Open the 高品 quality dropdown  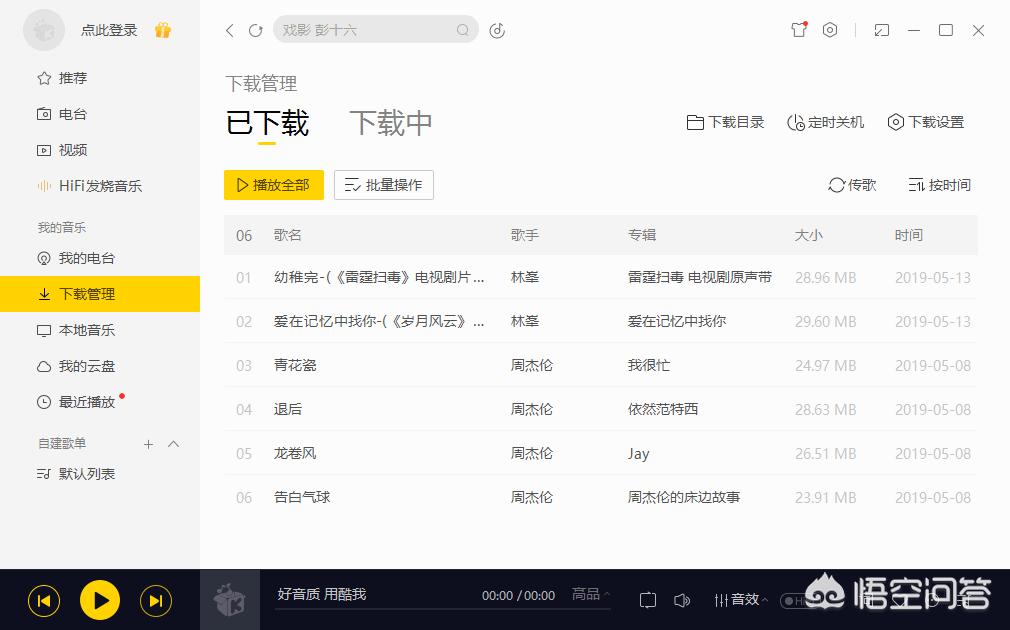pyautogui.click(x=591, y=594)
